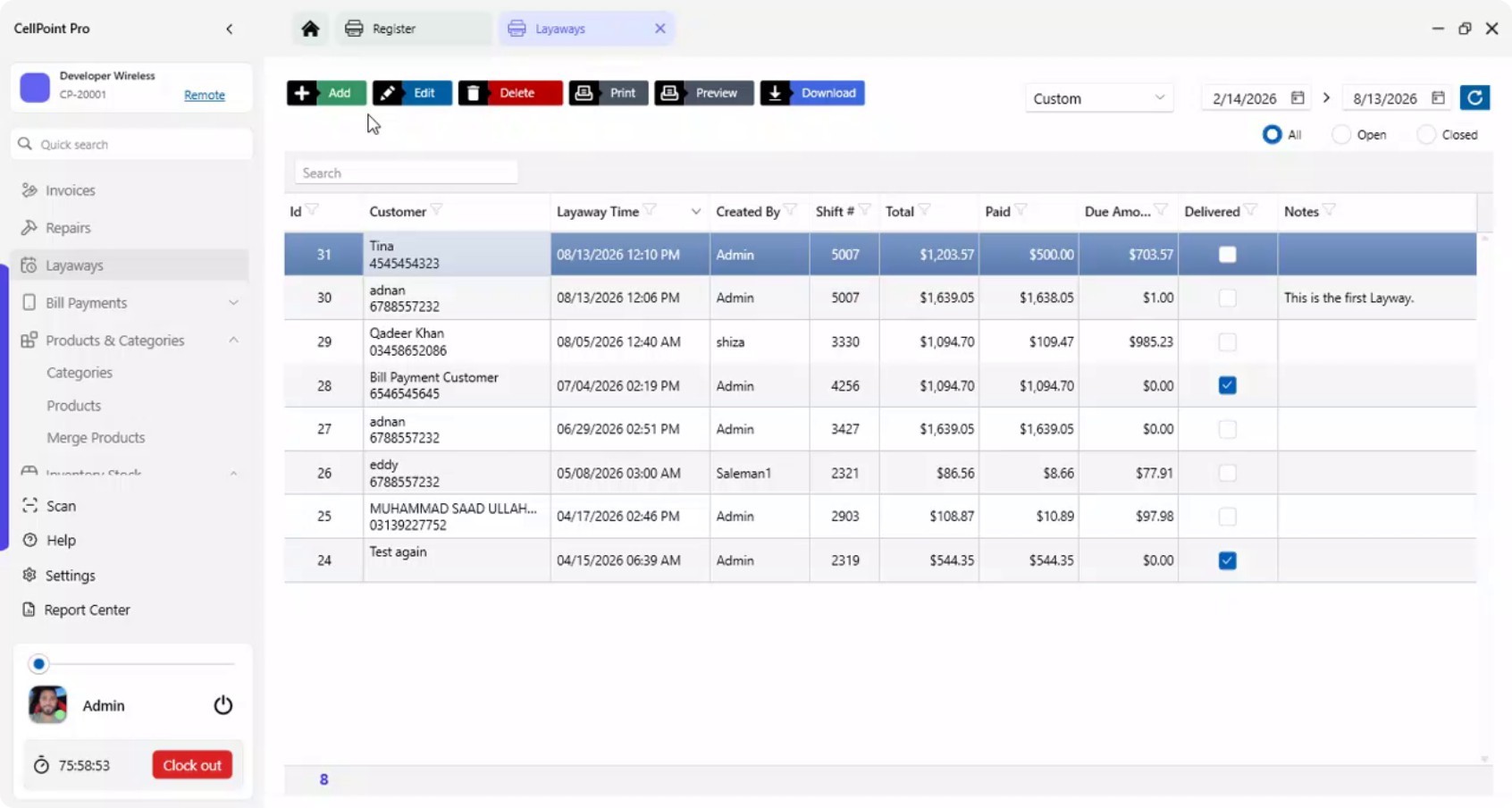Switch to the Register tab
The image size is (1512, 808).
click(412, 29)
